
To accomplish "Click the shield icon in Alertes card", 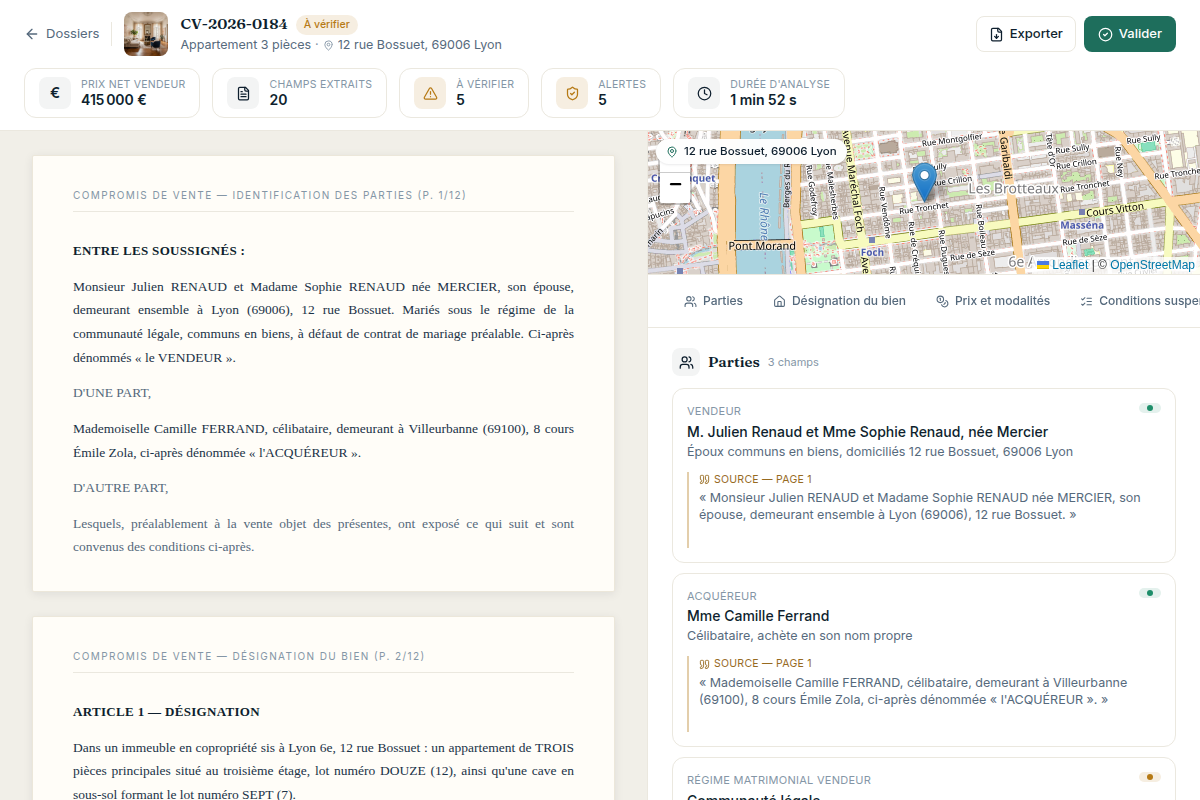I will tap(572, 93).
